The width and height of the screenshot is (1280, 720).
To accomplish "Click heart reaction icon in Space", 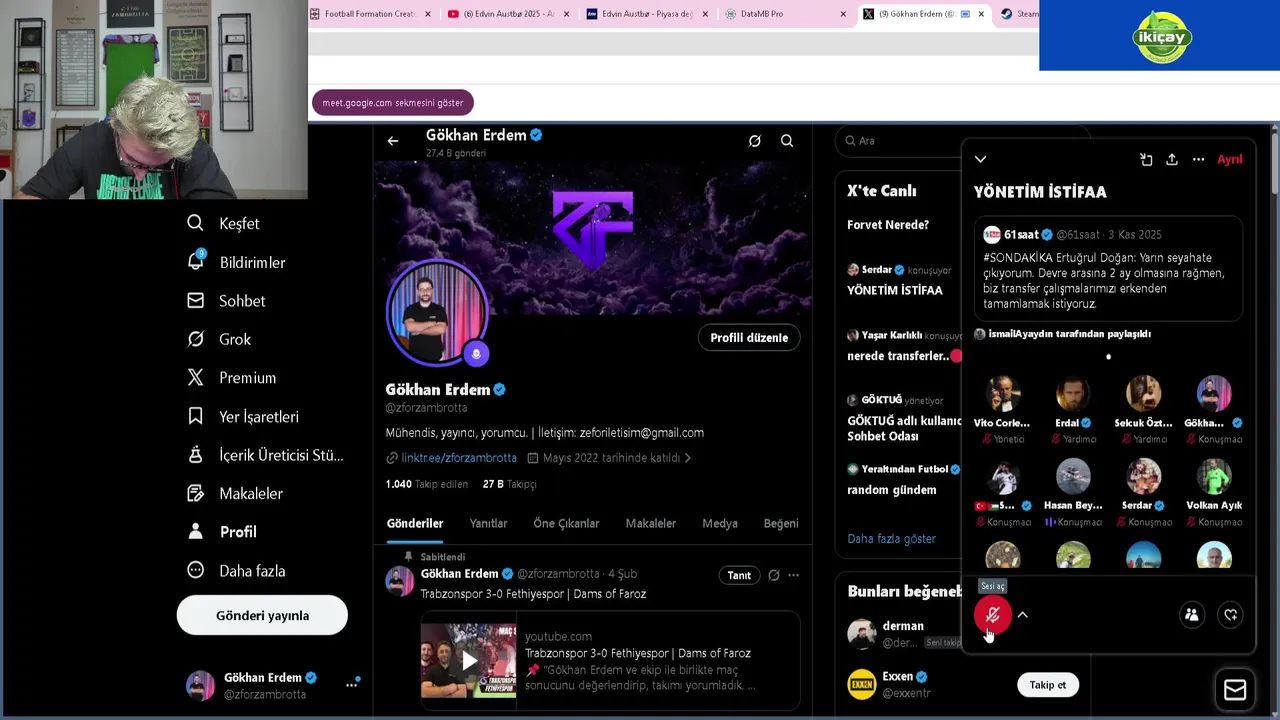I will point(1231,615).
